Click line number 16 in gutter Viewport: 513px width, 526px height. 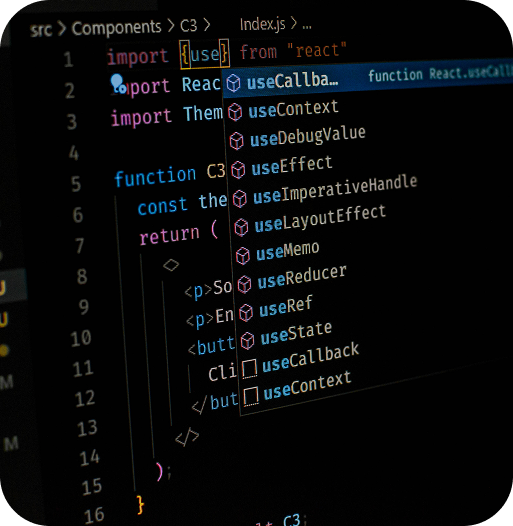(94, 516)
